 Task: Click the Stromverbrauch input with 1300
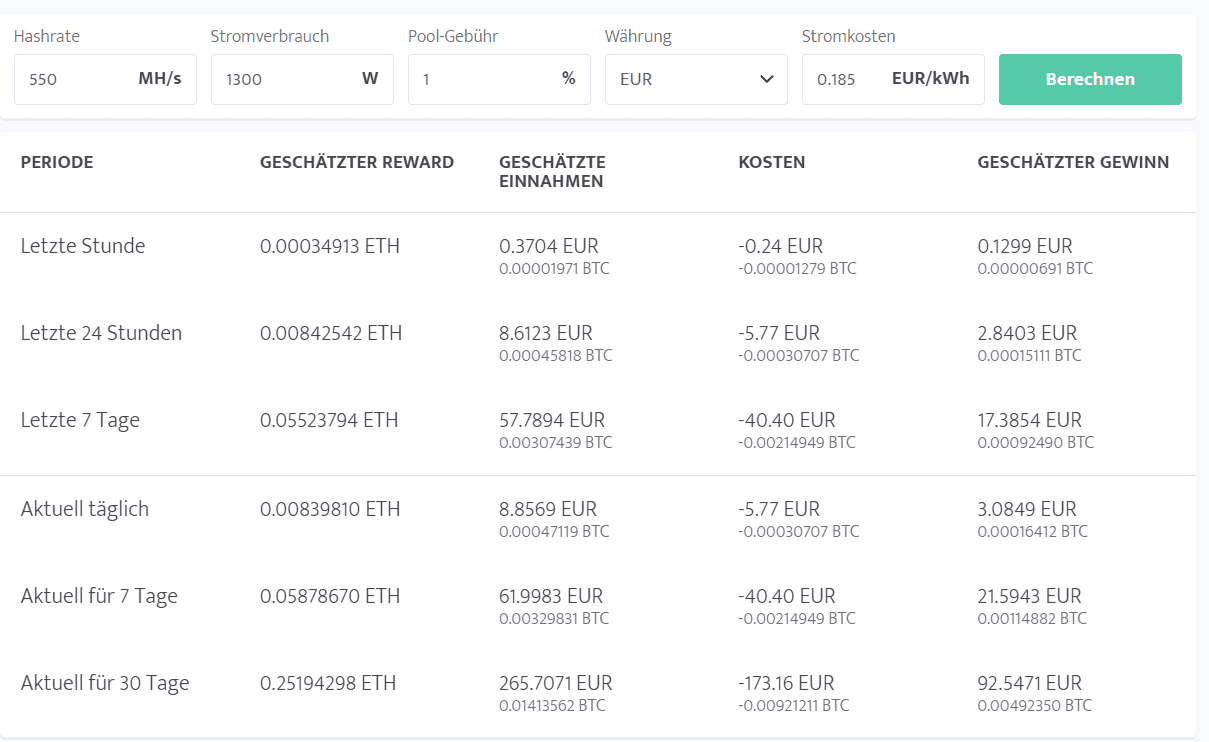280,79
